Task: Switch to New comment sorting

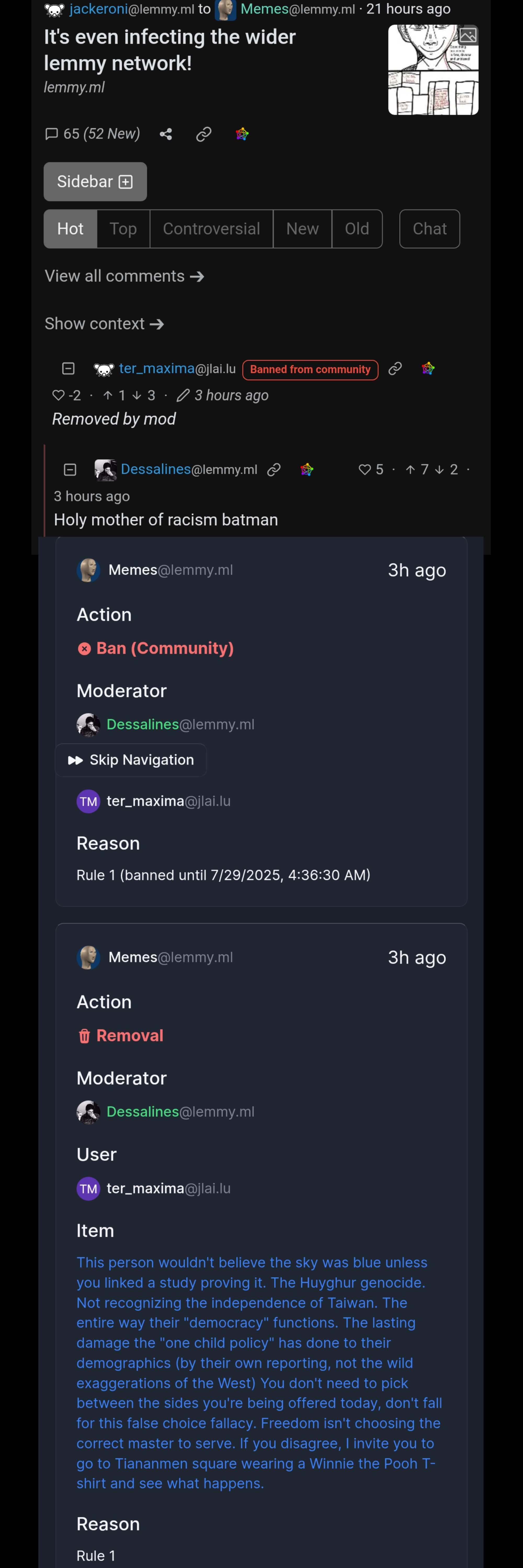Action: [303, 229]
